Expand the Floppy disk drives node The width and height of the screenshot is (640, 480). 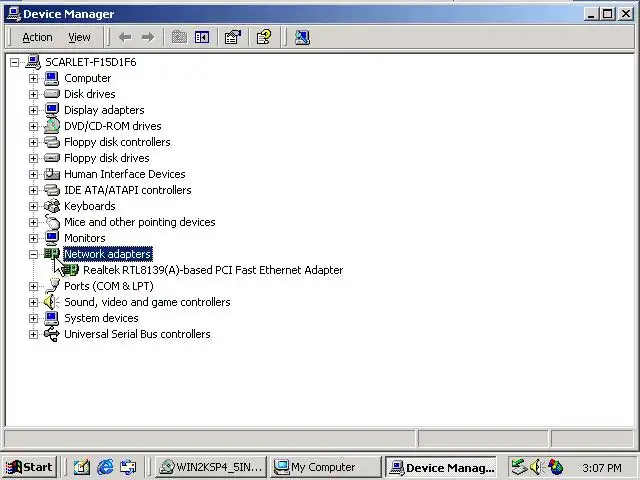point(33,158)
